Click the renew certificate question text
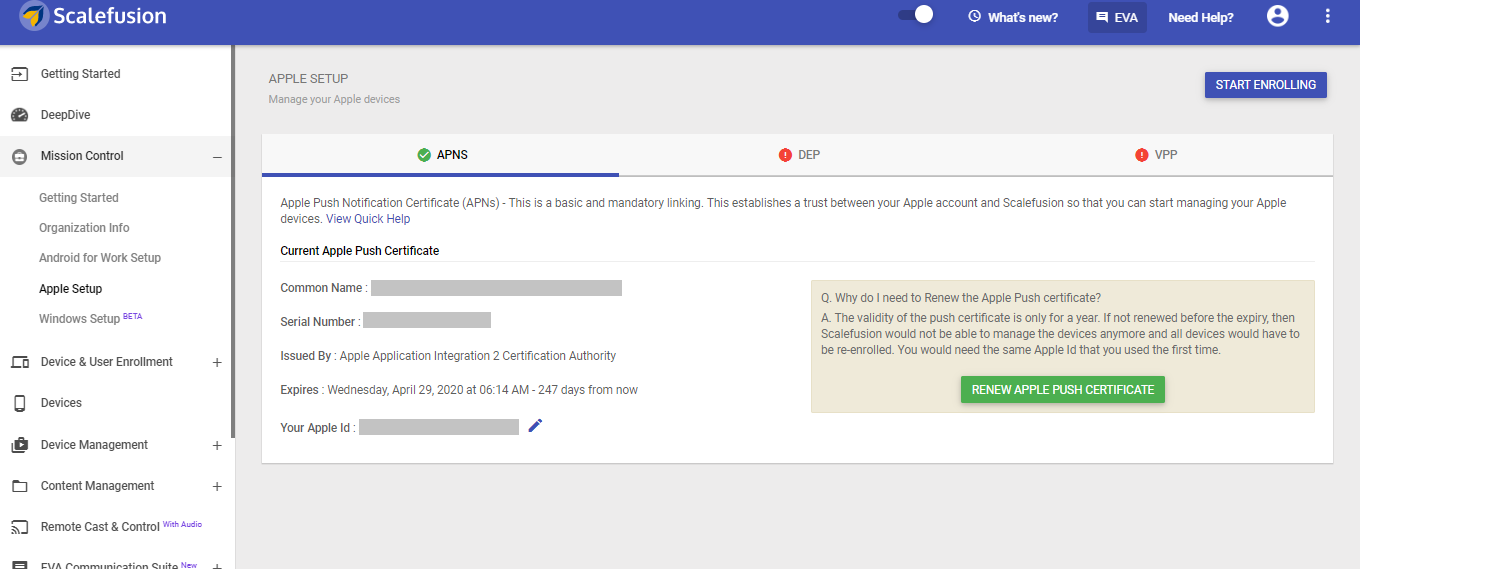This screenshot has width=1501, height=569. point(960,298)
